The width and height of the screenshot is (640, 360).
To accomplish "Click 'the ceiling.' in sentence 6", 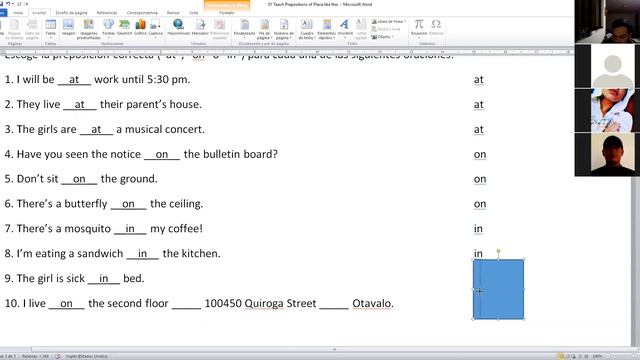I will (177, 204).
